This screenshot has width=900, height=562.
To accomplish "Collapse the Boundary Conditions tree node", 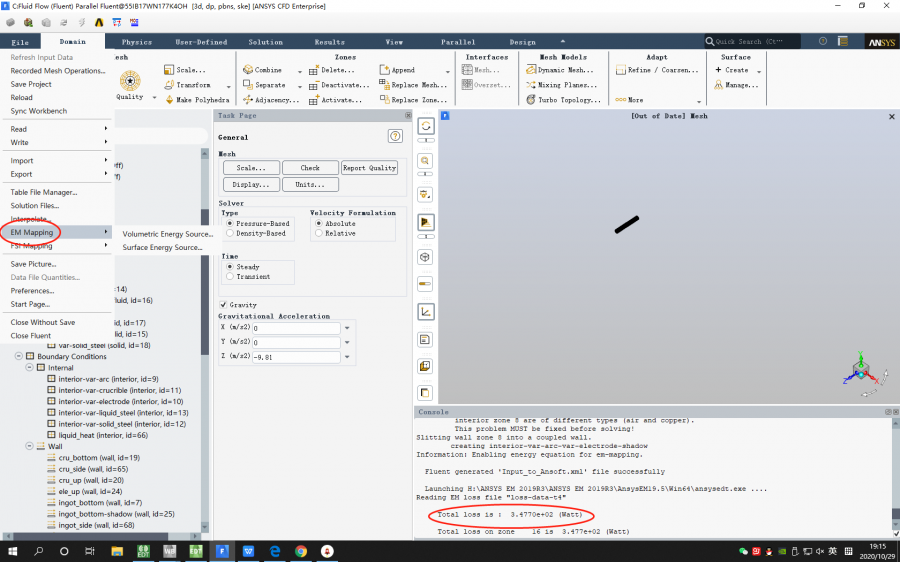I will point(19,357).
